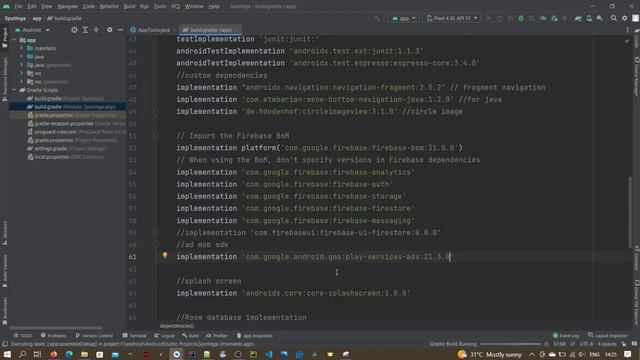Expand the java (generated) folder arrow
Screen dimensions: 640x360
pos(22,65)
